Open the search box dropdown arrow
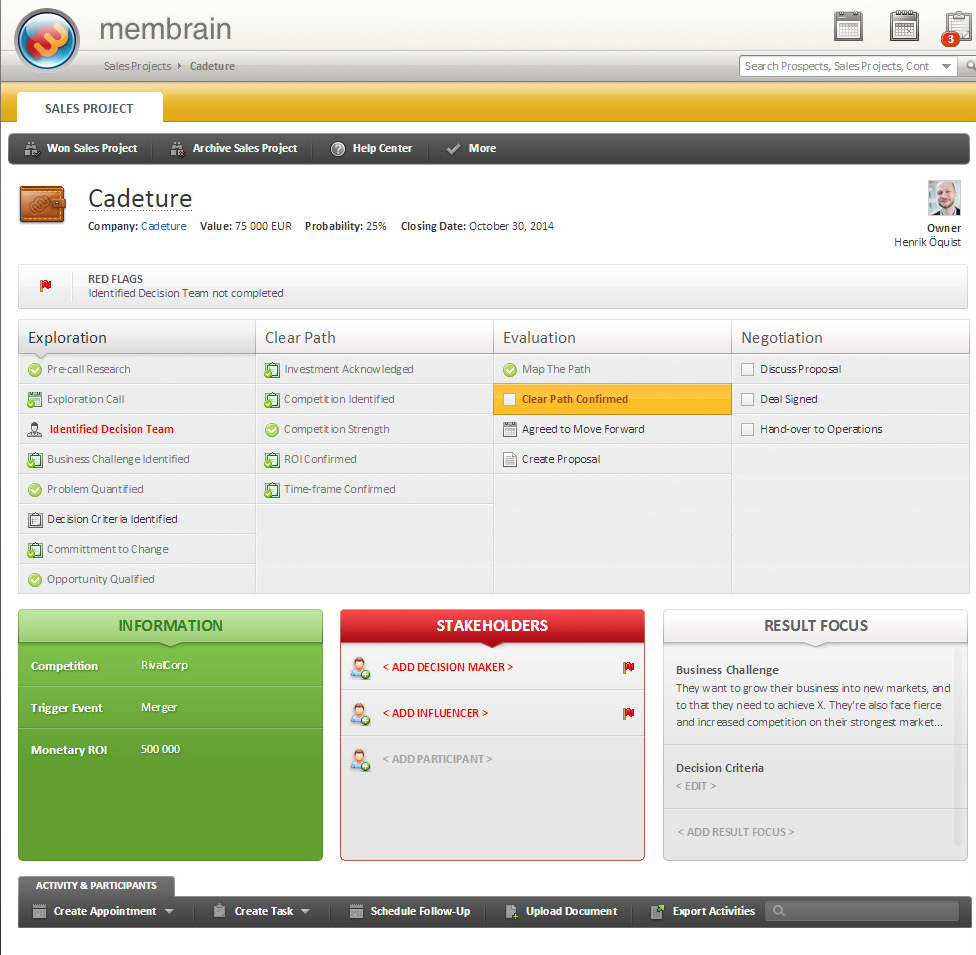The image size is (976, 955). click(x=946, y=66)
